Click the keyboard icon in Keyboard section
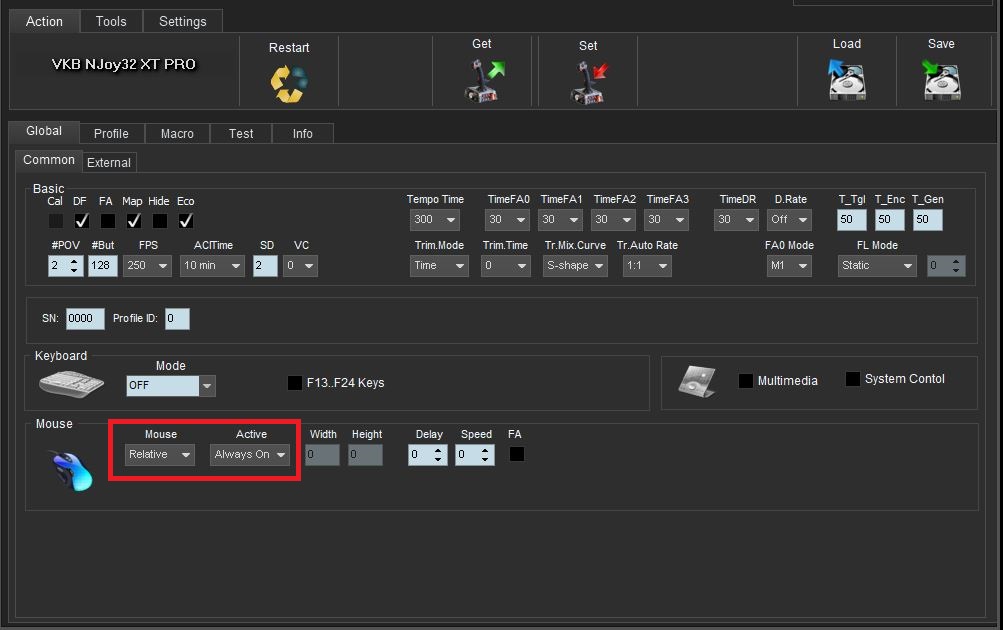Image resolution: width=1003 pixels, height=630 pixels. click(x=71, y=384)
